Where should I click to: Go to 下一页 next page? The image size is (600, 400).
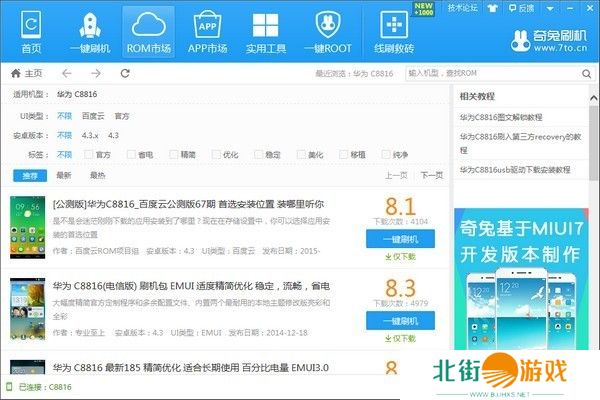tap(431, 175)
